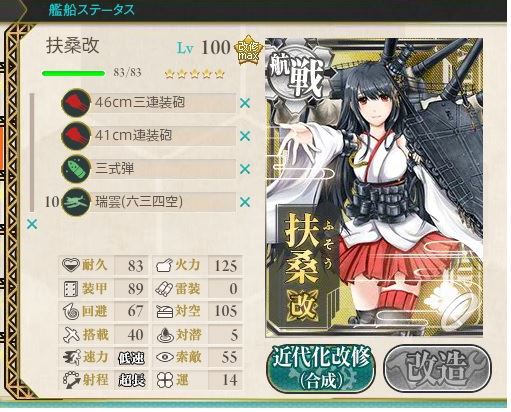Click the aircraft icon beside 搭載

[x=71, y=334]
